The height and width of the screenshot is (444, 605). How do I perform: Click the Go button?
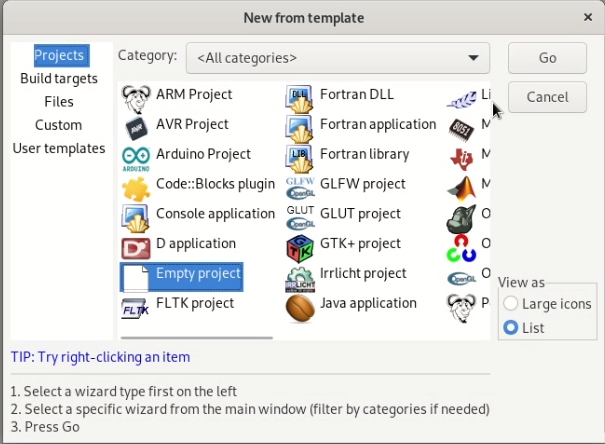547,58
